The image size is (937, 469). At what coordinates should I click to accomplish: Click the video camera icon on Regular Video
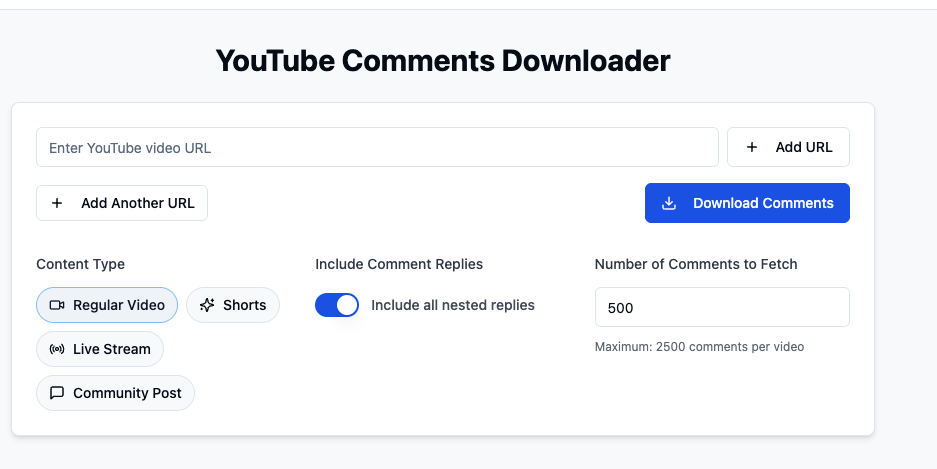(x=57, y=305)
